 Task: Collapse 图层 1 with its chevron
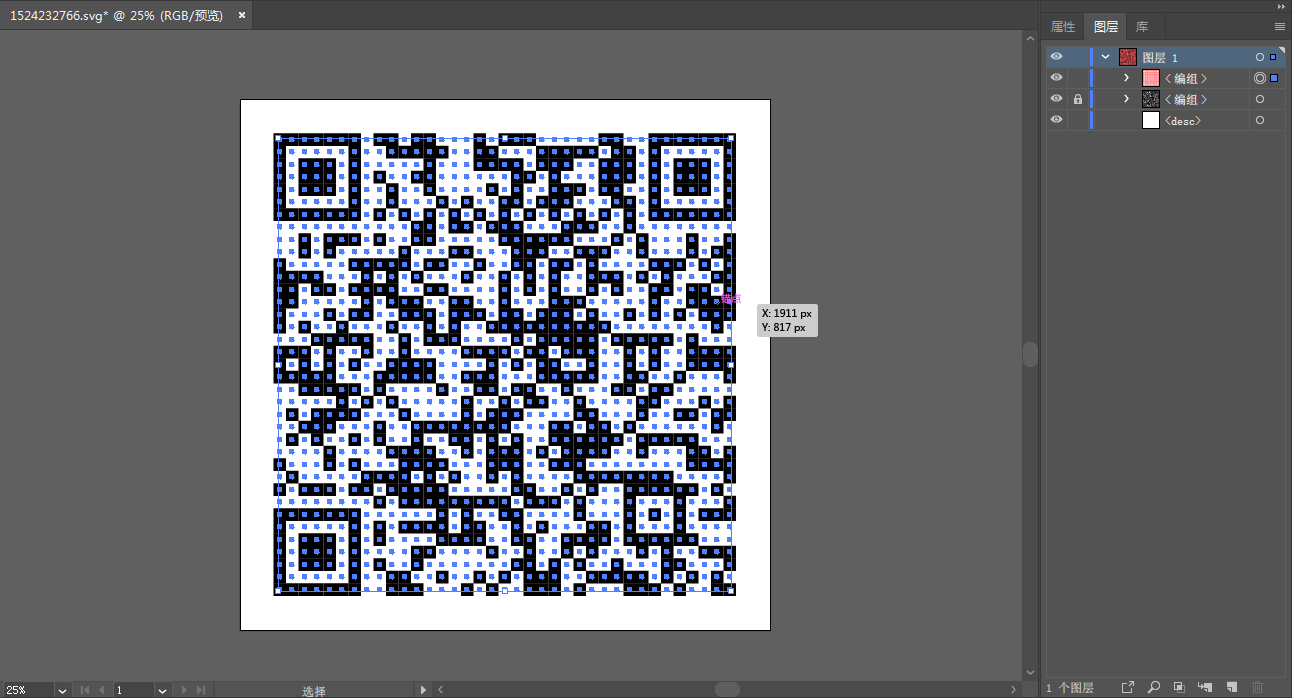tap(1106, 57)
